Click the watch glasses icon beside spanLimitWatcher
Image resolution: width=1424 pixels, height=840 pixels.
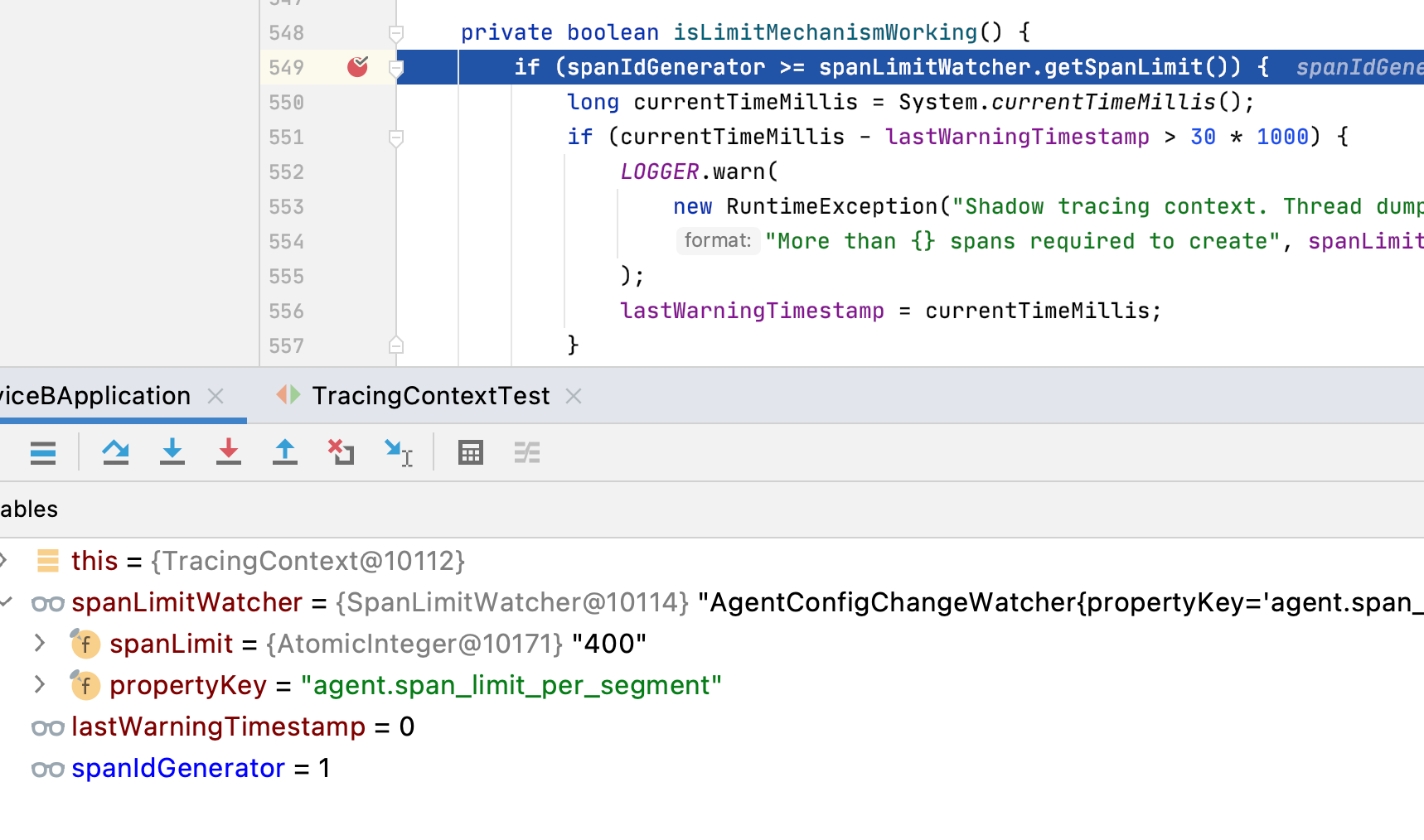click(x=47, y=603)
